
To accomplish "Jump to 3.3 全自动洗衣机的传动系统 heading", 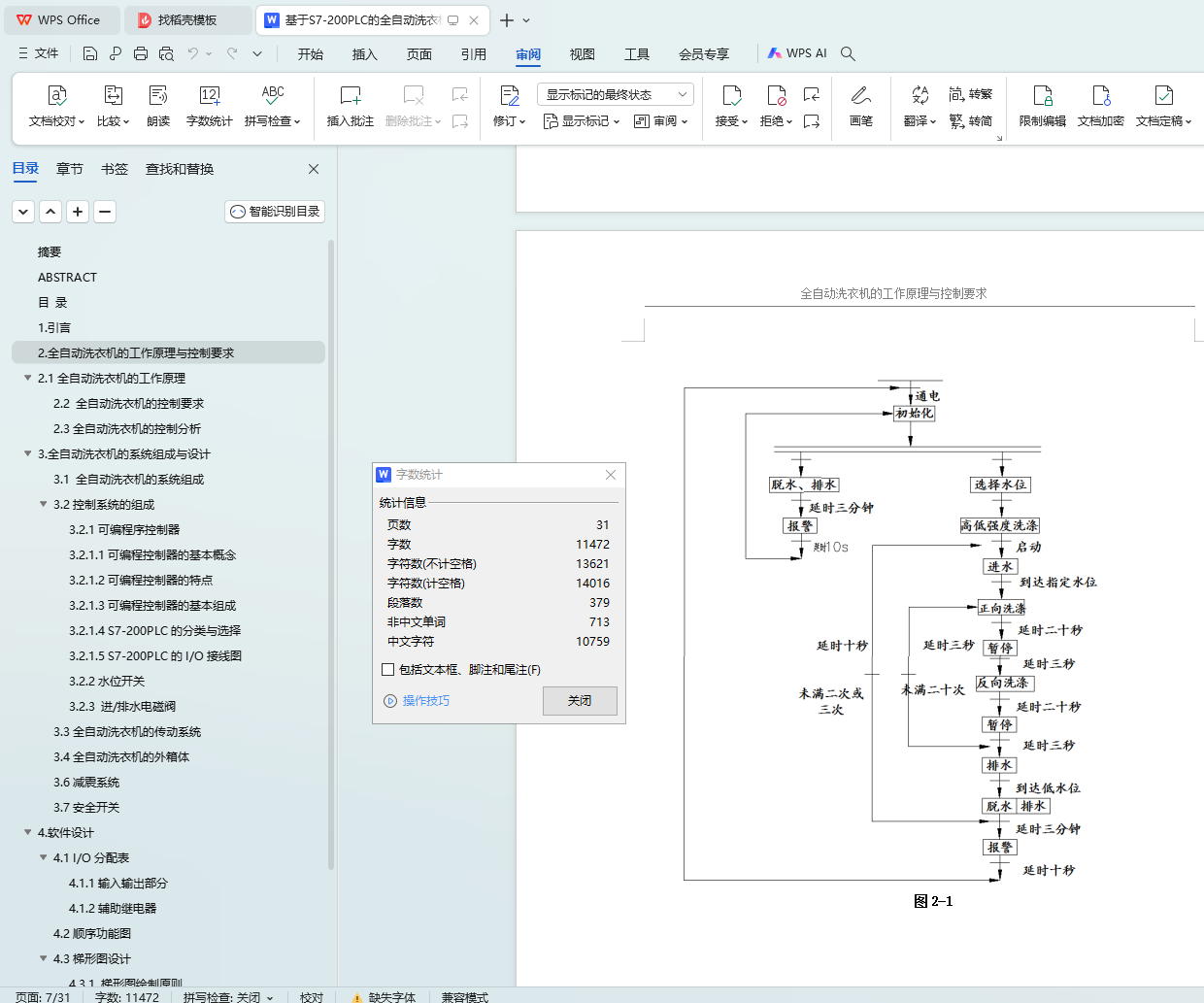I will click(x=127, y=731).
